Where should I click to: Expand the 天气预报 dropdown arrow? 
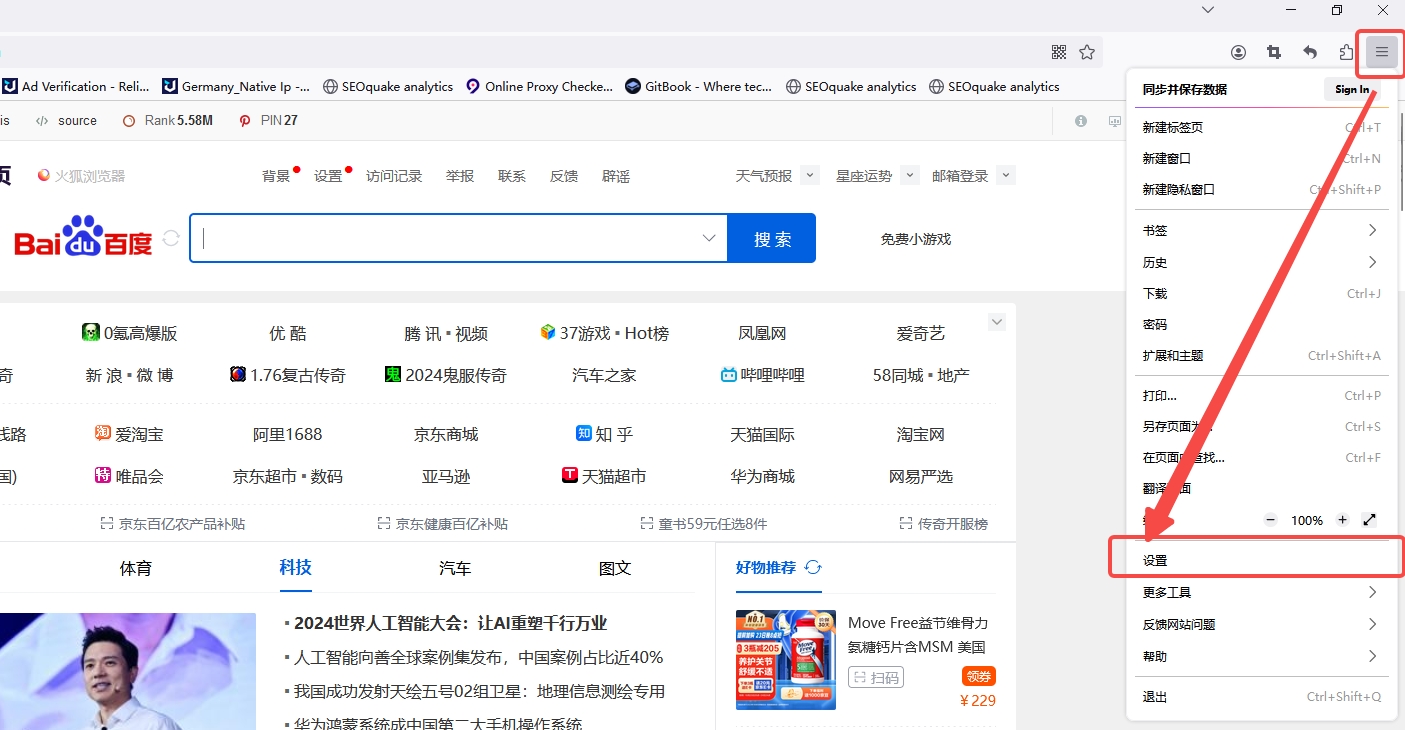[x=810, y=175]
